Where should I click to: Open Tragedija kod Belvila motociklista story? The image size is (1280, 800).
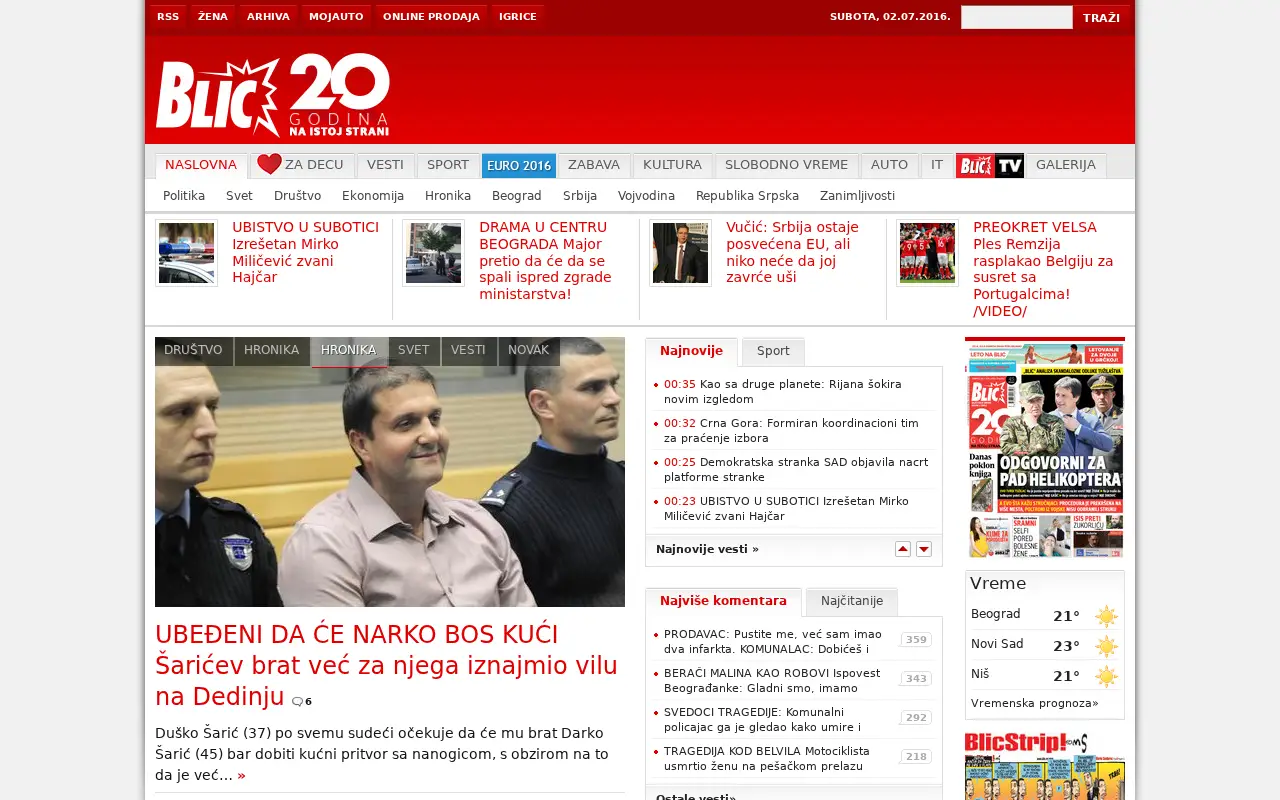coord(767,758)
